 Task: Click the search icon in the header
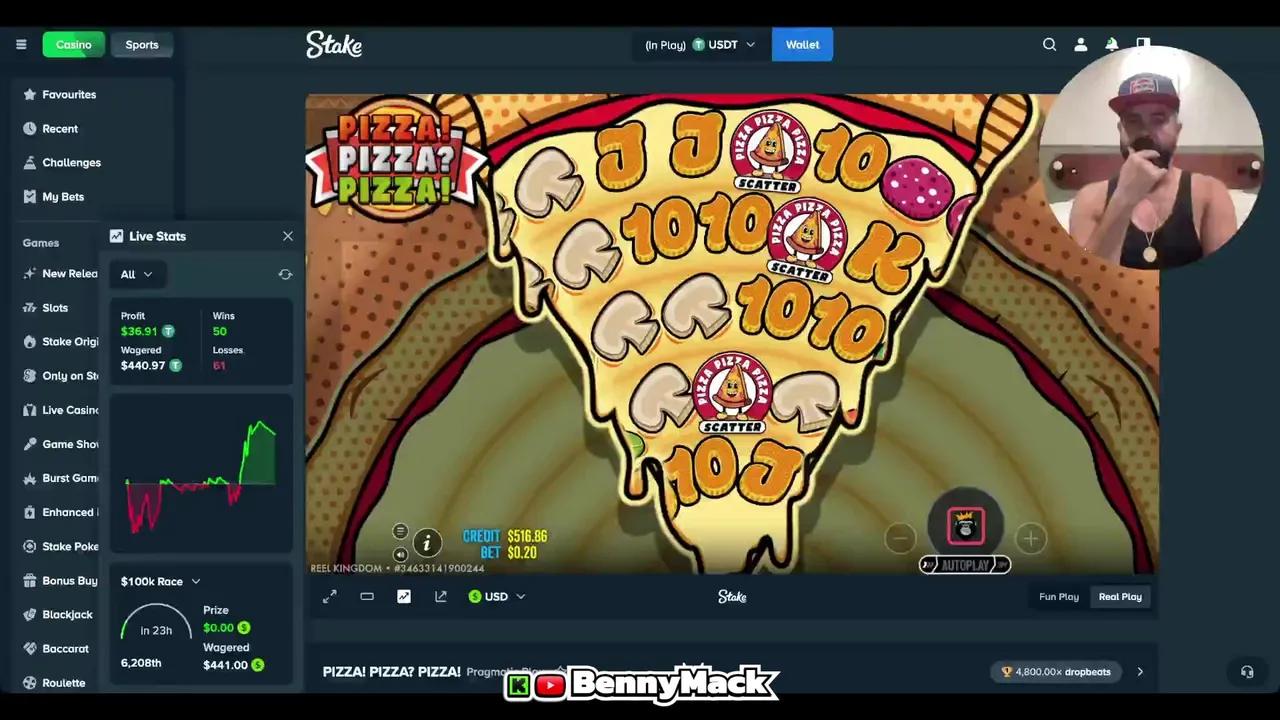click(1049, 44)
